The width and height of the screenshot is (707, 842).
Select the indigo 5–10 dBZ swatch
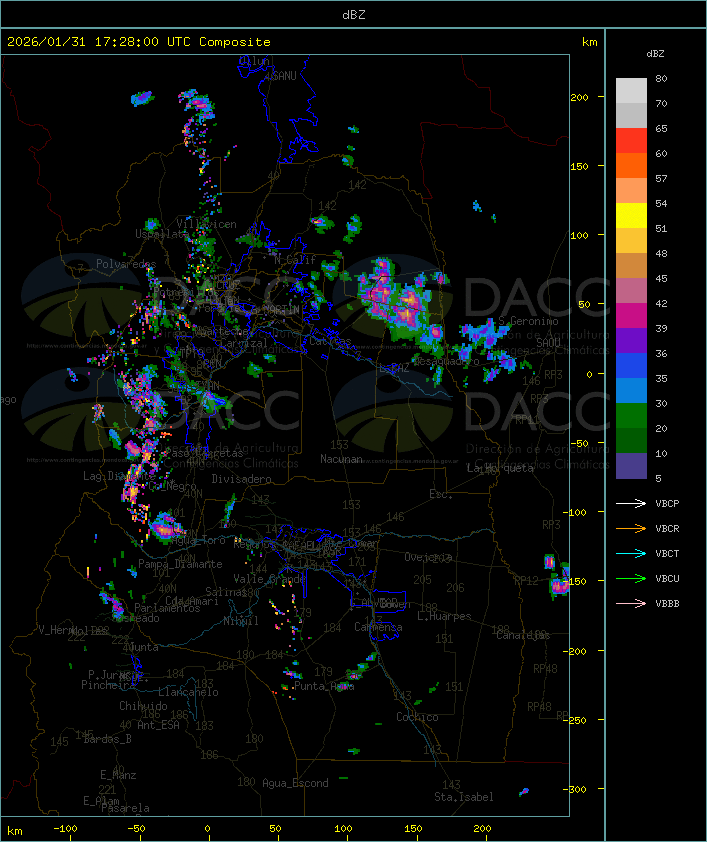(631, 466)
